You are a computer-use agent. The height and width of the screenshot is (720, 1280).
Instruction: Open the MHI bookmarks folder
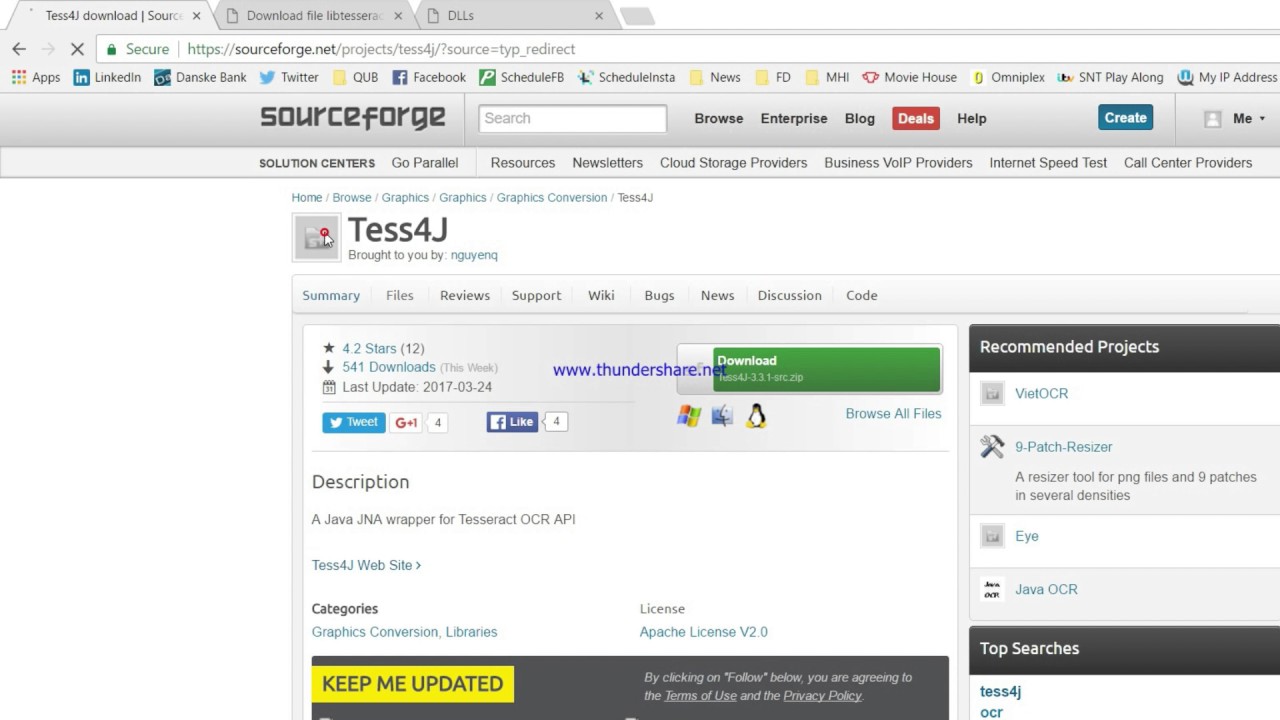tap(827, 77)
